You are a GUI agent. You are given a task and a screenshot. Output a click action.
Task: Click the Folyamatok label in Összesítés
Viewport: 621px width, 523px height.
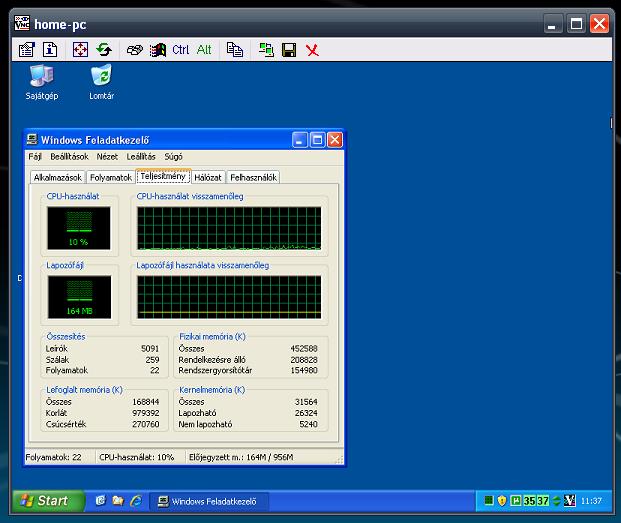click(67, 370)
